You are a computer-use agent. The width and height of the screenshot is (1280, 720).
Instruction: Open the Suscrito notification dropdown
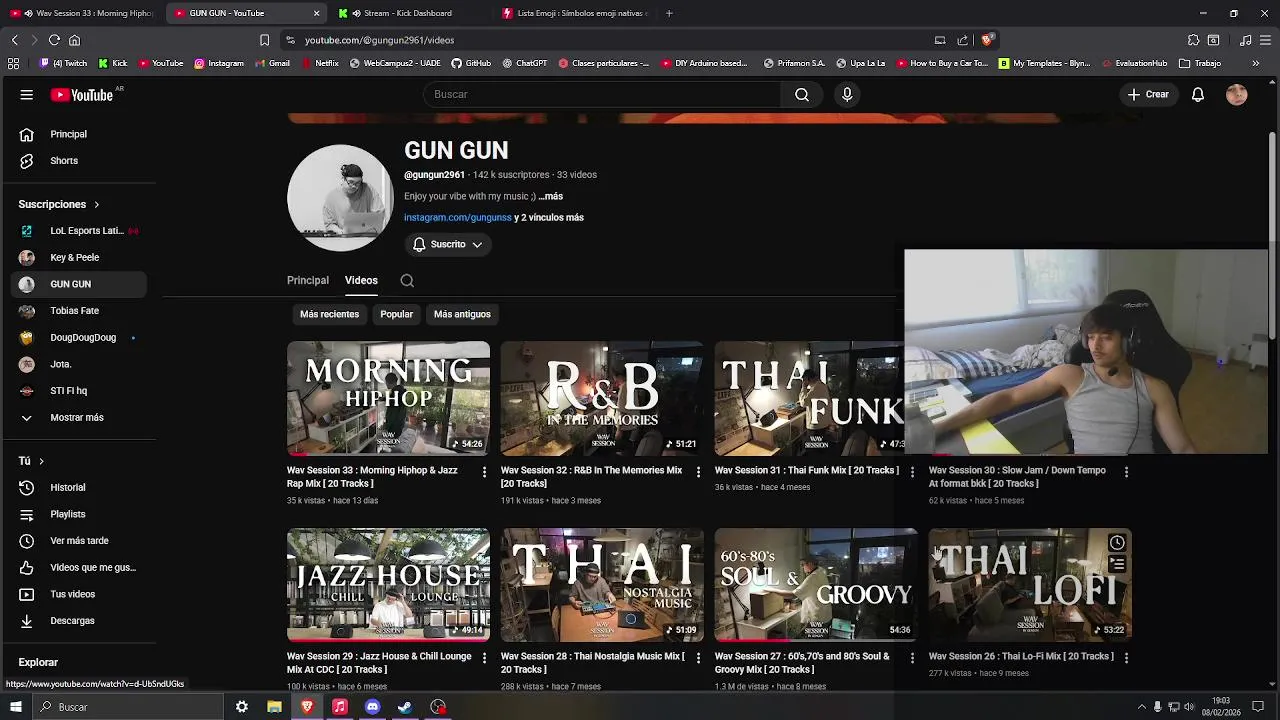(447, 245)
